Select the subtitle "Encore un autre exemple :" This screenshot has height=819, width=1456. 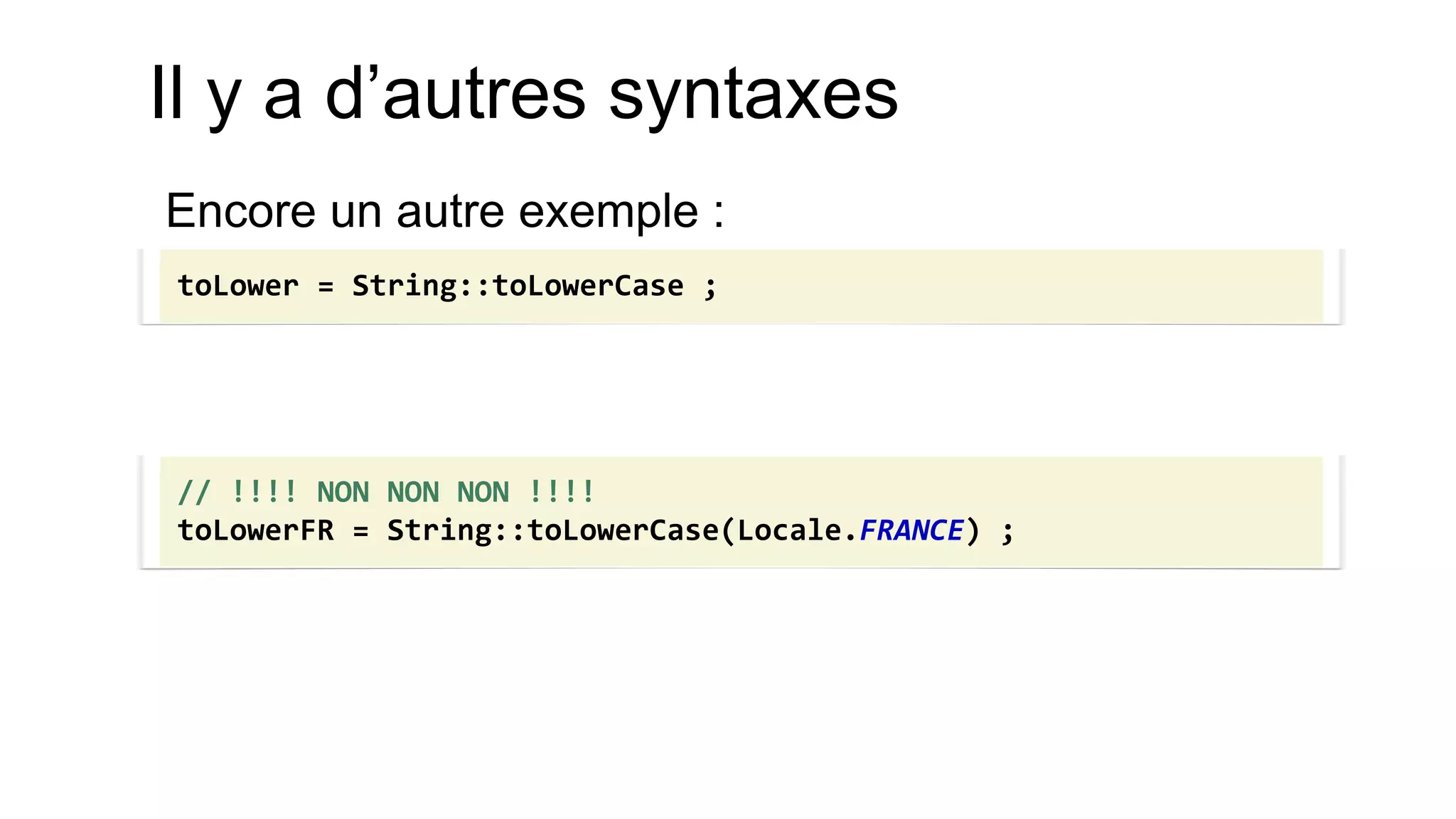(x=445, y=211)
